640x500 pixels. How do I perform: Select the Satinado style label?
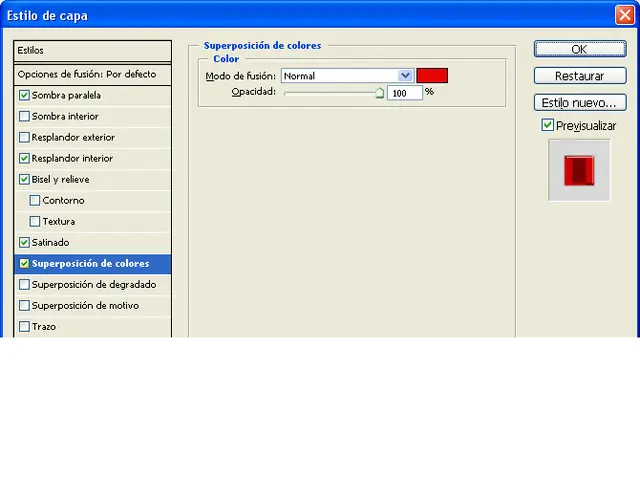pos(51,242)
